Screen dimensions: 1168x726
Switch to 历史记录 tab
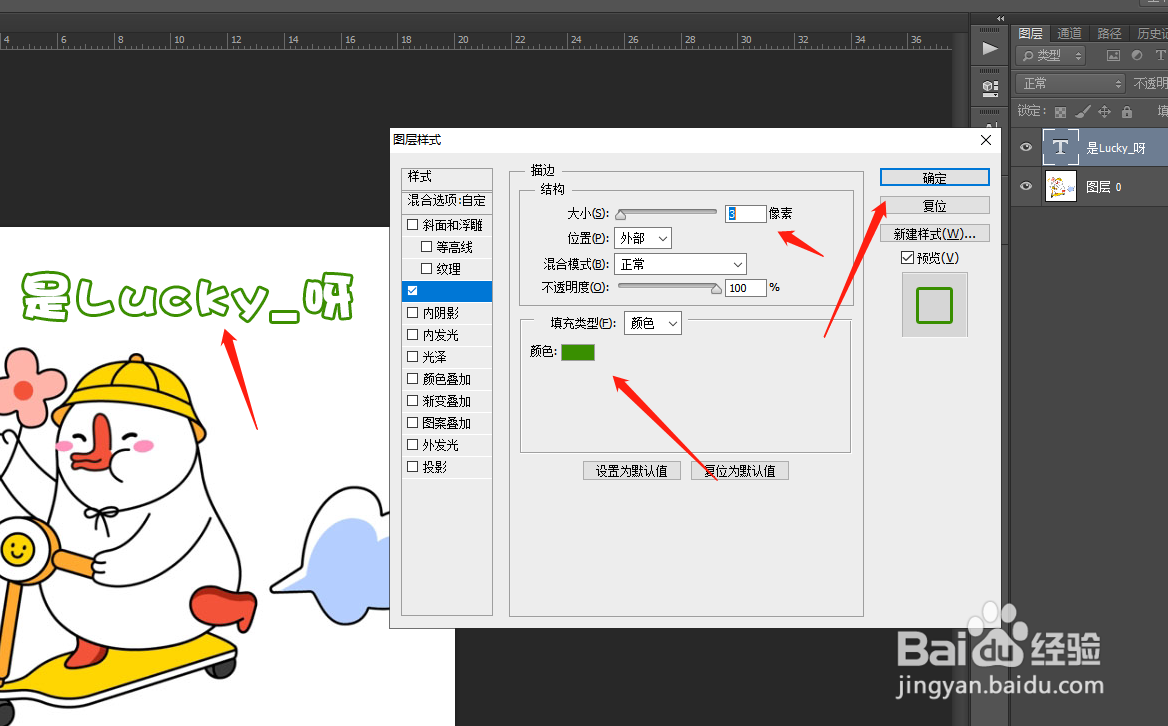[x=1151, y=34]
